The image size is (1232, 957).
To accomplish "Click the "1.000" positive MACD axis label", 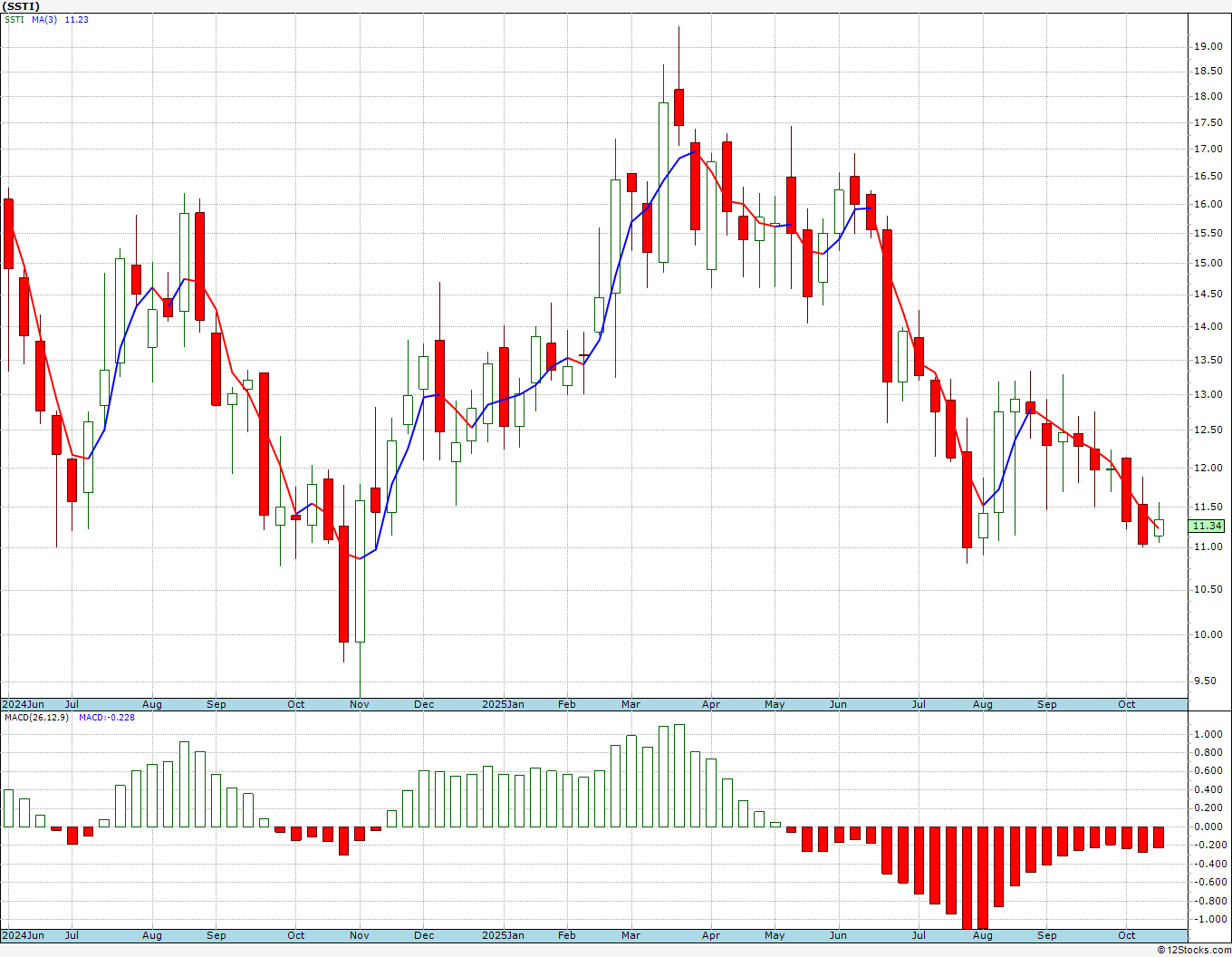I will (x=1209, y=734).
